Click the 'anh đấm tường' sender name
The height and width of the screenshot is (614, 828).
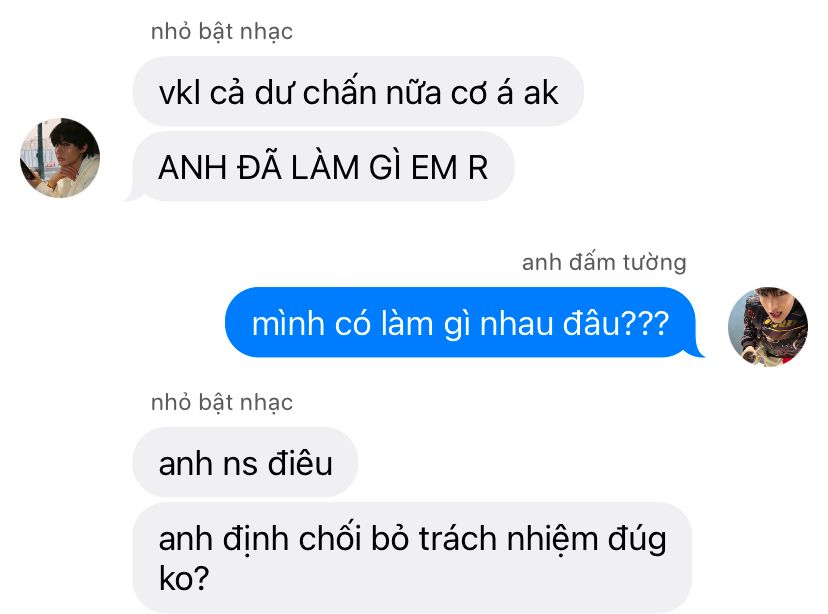[604, 262]
